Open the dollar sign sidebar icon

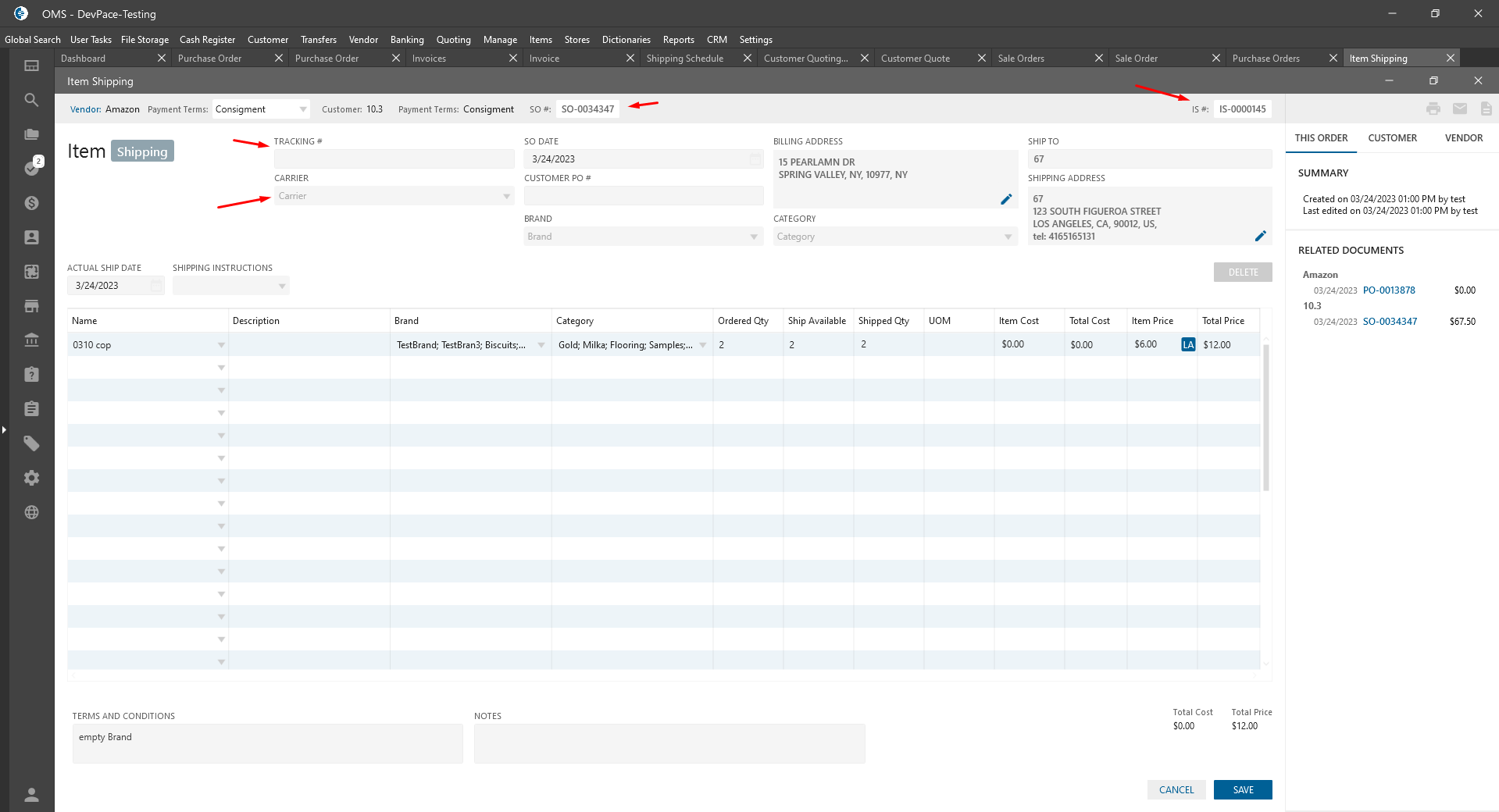pyautogui.click(x=31, y=203)
